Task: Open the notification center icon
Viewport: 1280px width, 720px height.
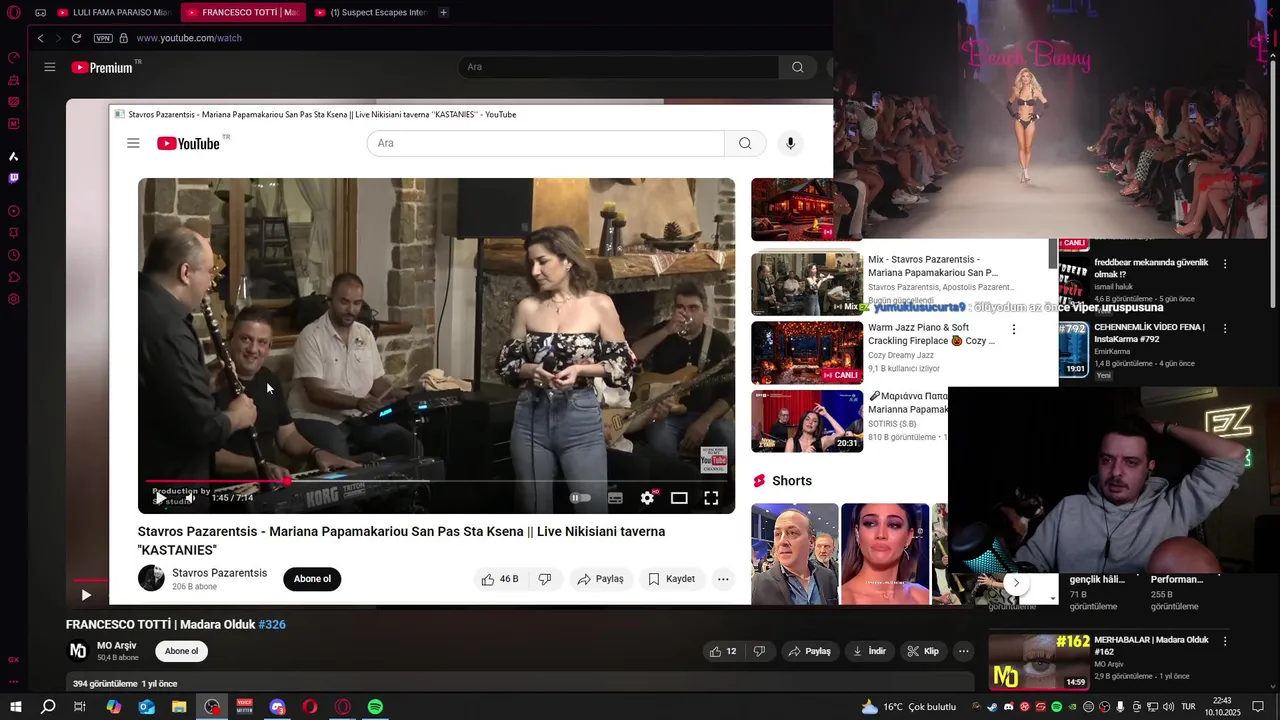Action: point(1259,707)
